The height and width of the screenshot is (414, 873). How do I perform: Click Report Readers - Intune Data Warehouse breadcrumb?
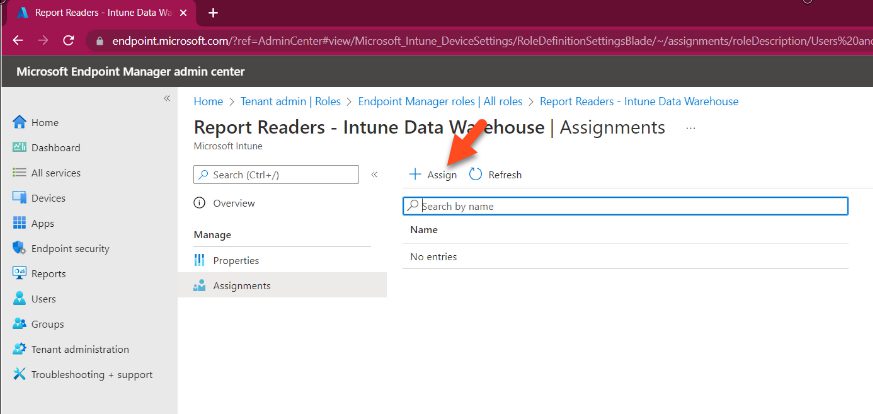[639, 101]
